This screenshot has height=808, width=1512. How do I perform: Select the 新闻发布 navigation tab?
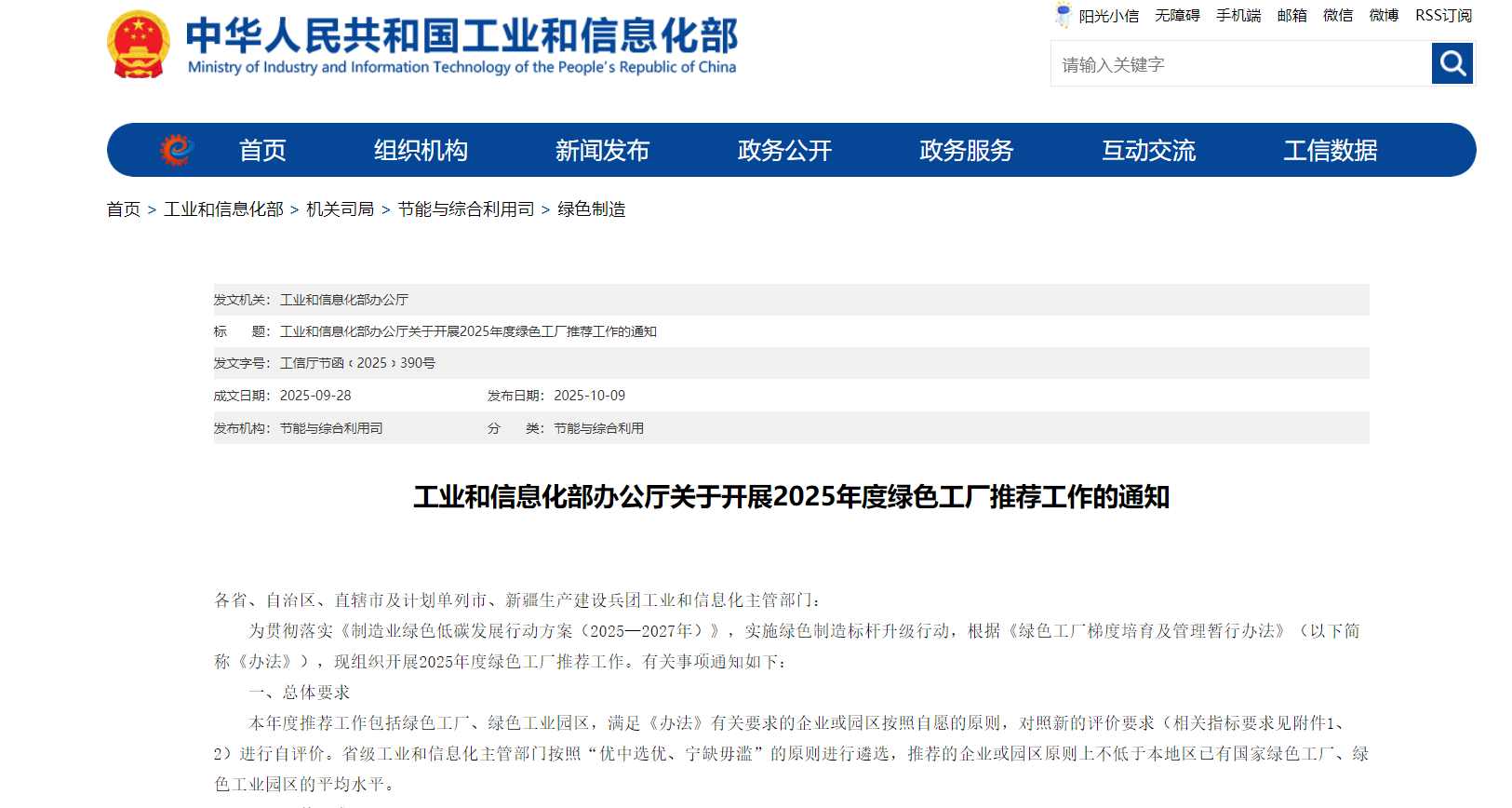[602, 150]
